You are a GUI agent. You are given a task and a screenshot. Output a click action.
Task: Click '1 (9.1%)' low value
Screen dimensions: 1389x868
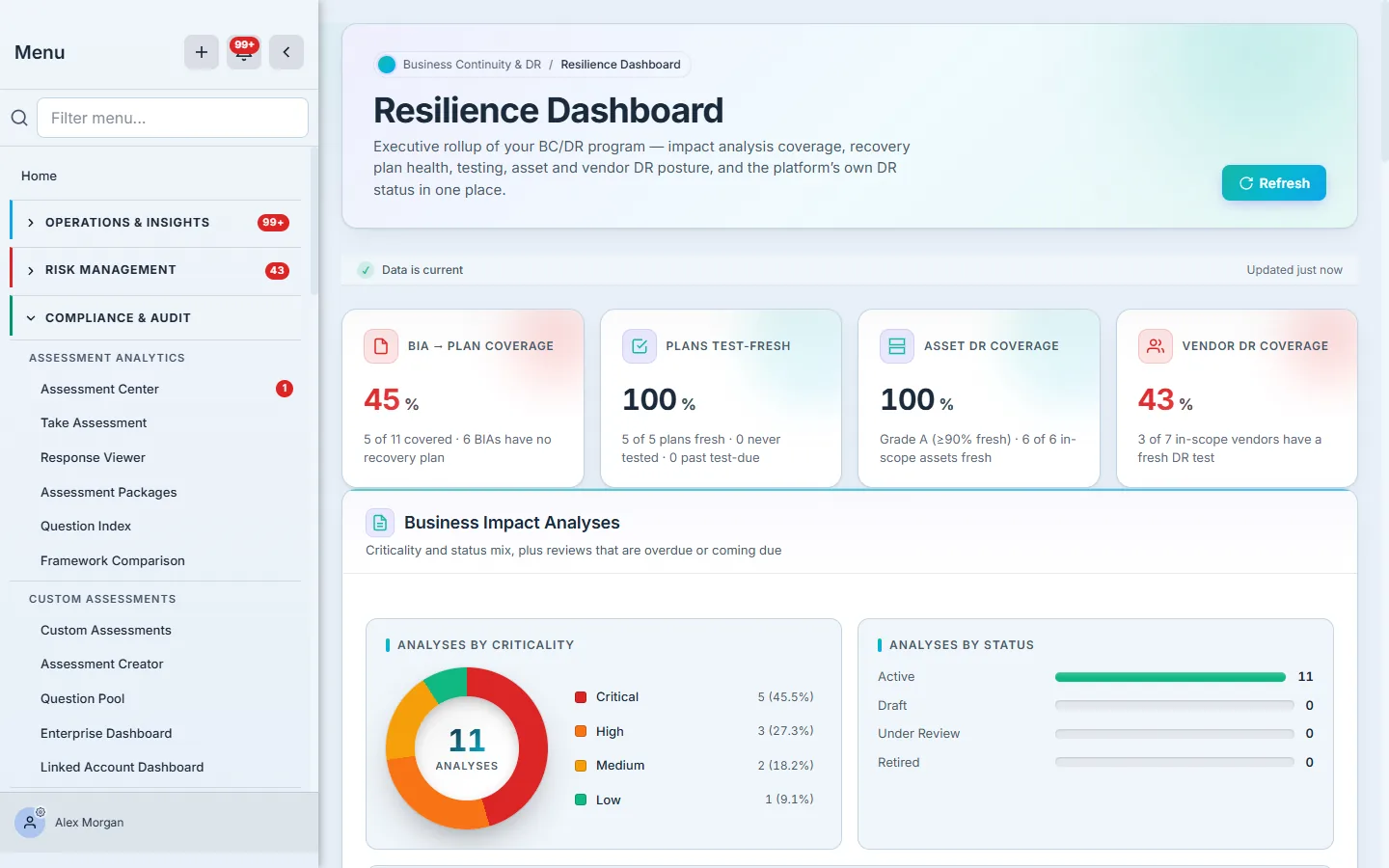(x=789, y=800)
